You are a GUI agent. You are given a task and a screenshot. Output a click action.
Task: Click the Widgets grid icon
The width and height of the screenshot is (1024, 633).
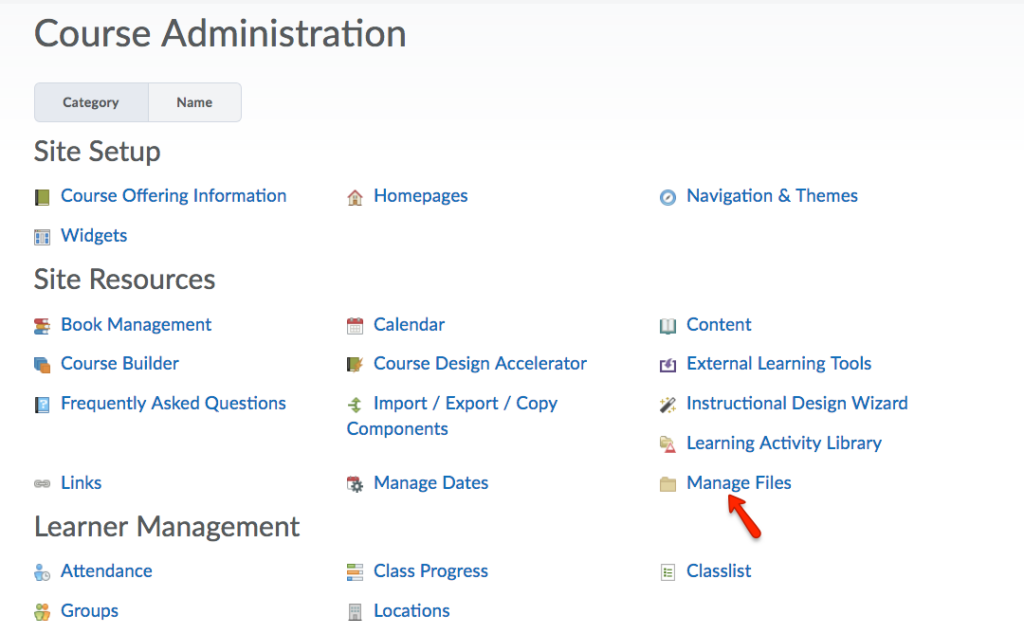pos(42,237)
